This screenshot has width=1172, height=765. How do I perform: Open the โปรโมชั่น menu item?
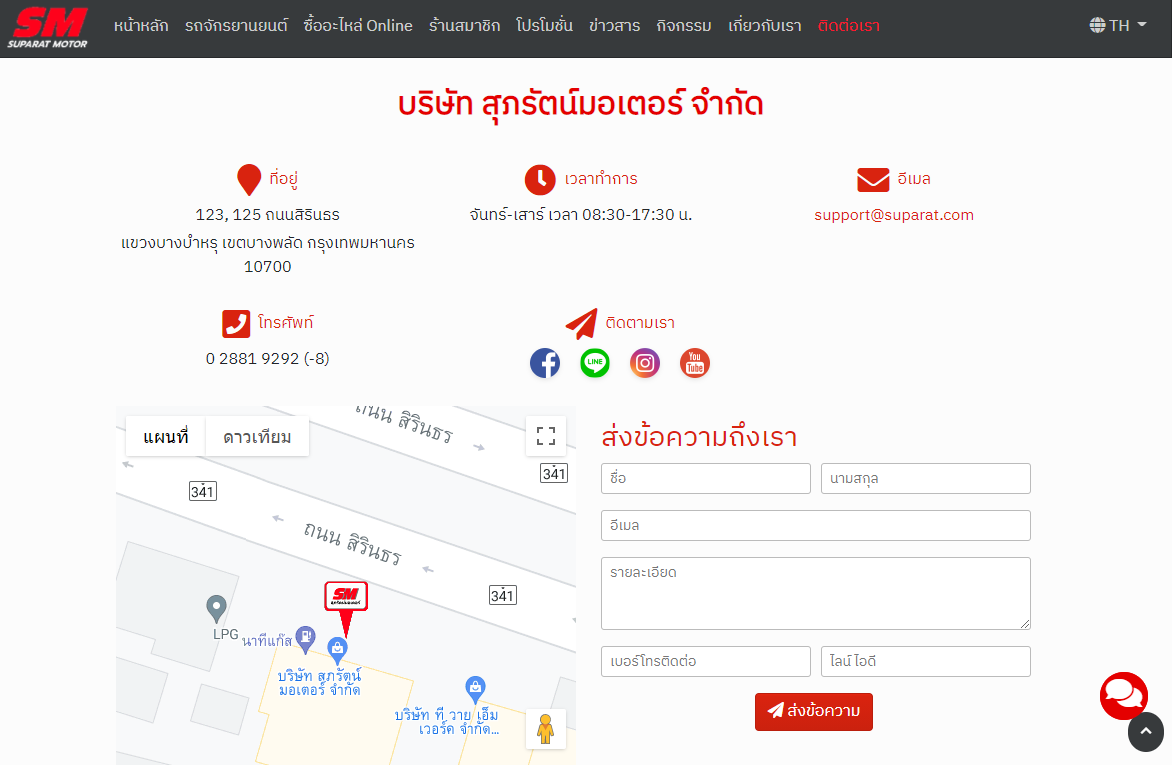(x=544, y=26)
